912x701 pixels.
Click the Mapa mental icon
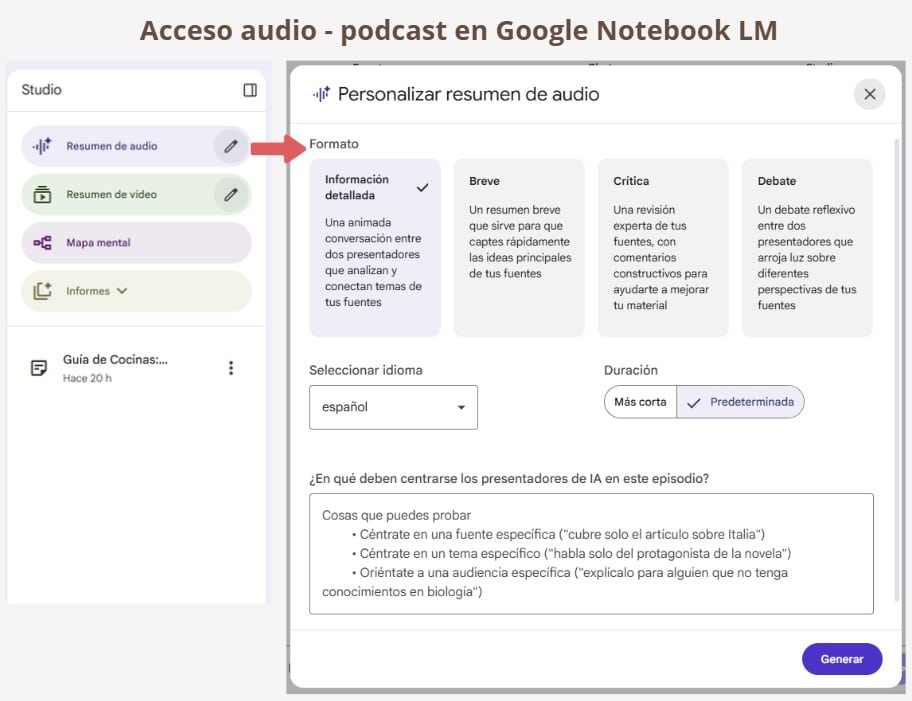[x=42, y=243]
